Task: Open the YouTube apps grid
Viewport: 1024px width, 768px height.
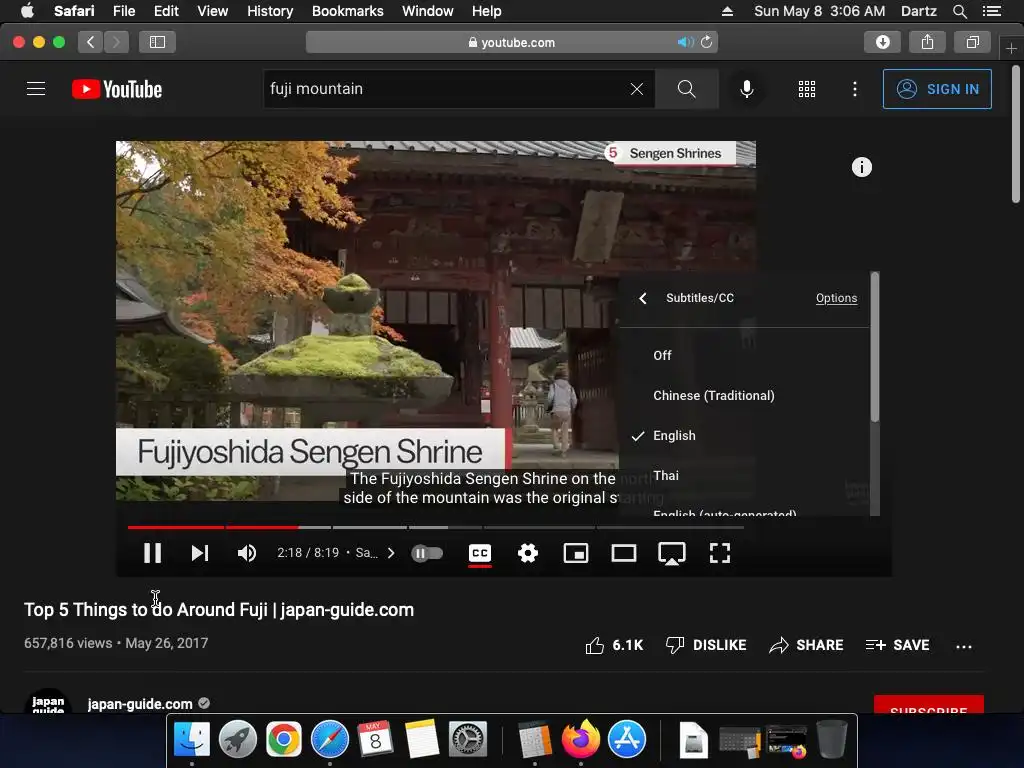Action: (807, 89)
